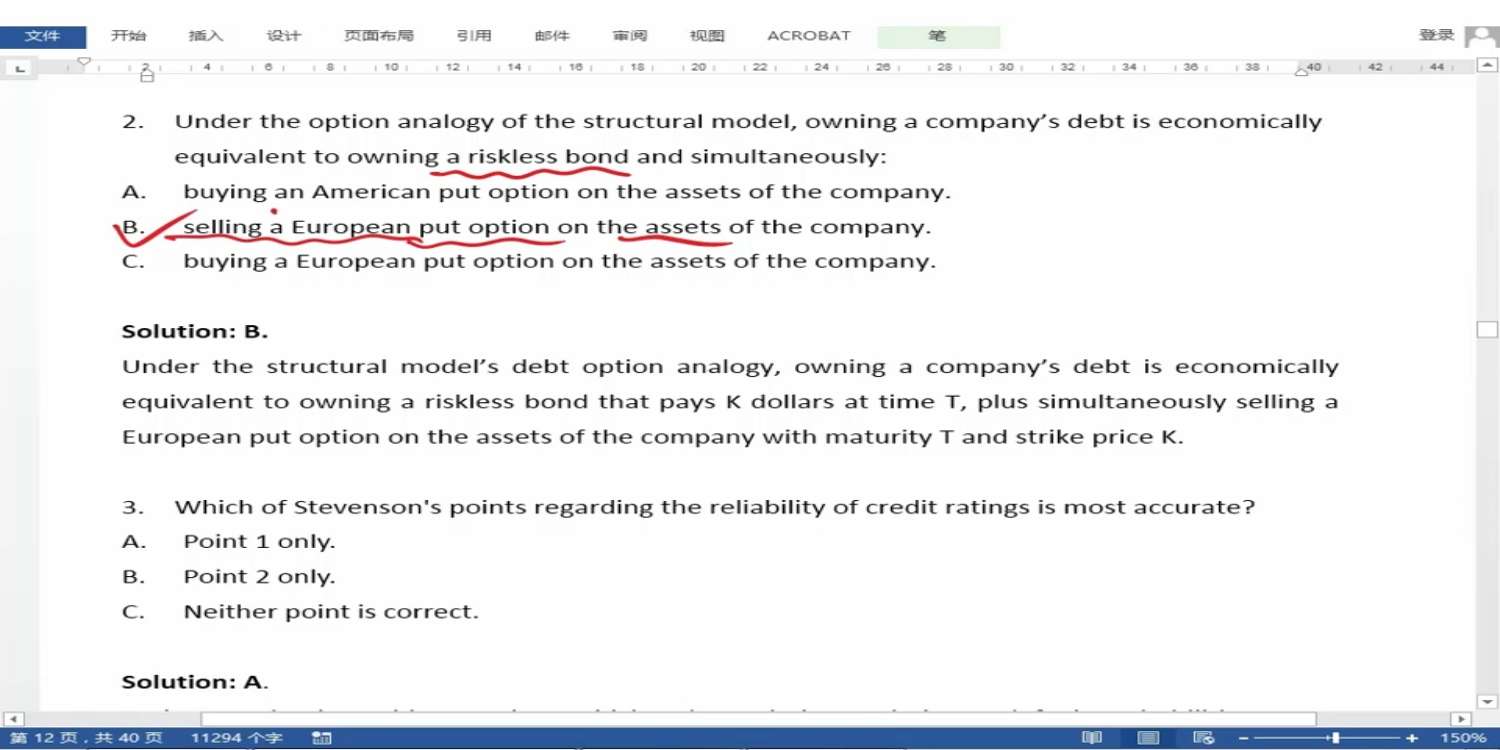Click the horizontal scrollbar right arrow
This screenshot has width=1500, height=750.
coord(1461,719)
